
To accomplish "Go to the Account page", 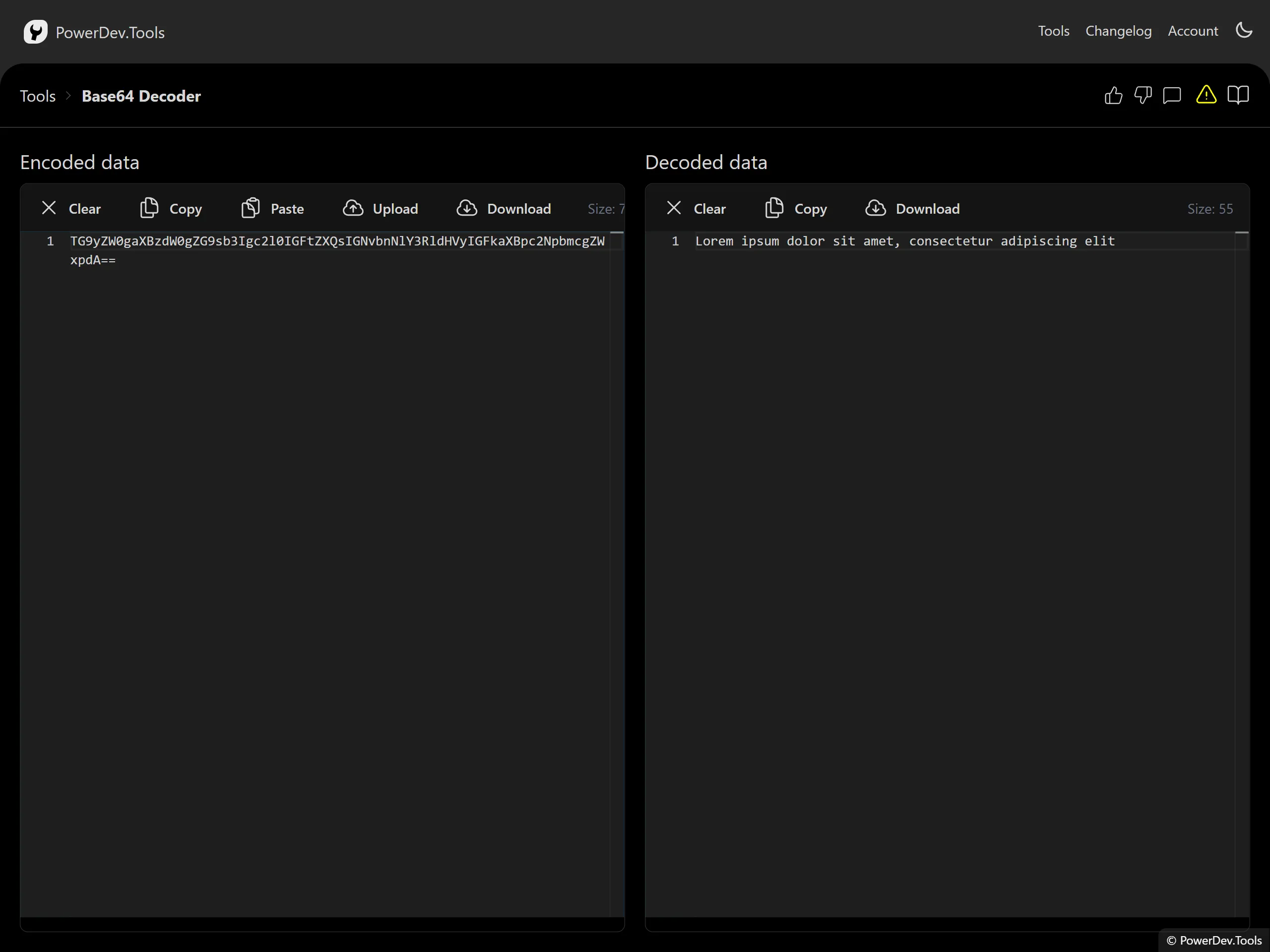I will click(1193, 31).
